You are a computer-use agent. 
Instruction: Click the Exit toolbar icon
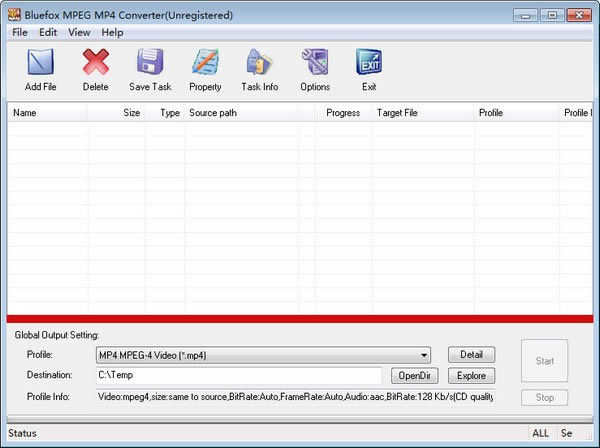369,62
